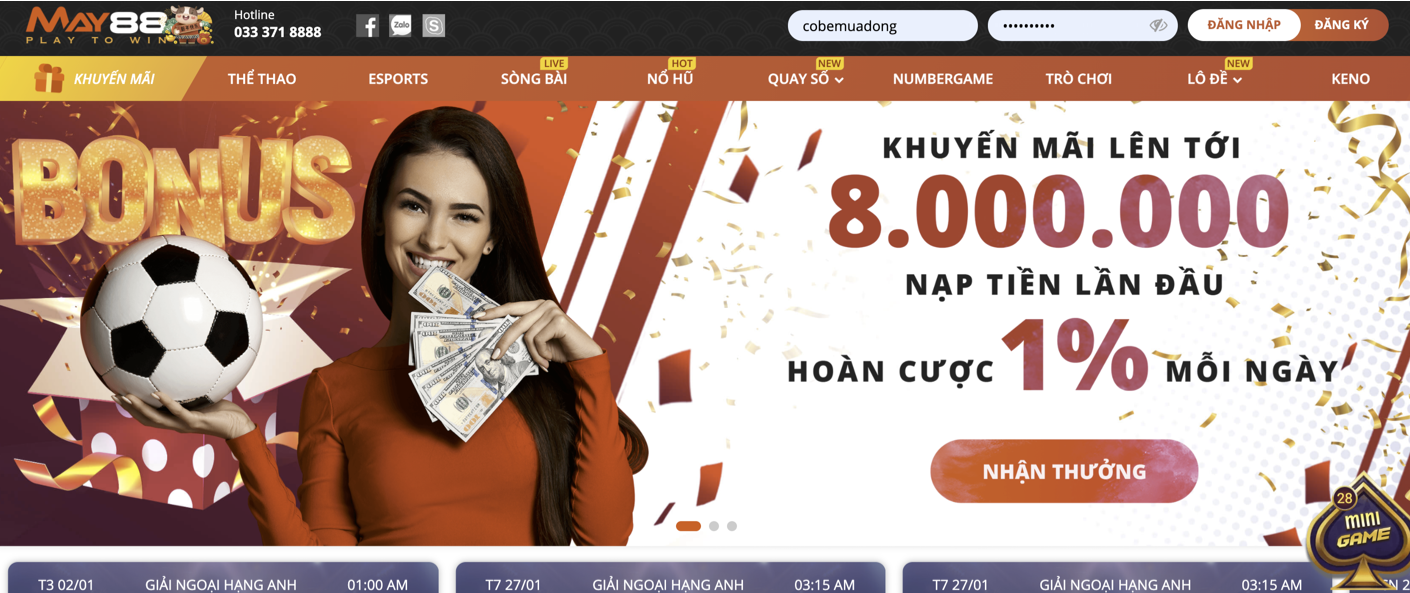Select the first carousel slide indicator
Image resolution: width=1410 pixels, height=593 pixels.
tap(688, 526)
